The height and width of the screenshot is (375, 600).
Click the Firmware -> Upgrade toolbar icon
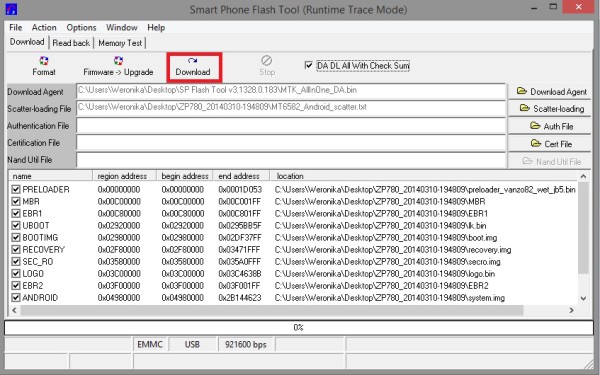[118, 67]
